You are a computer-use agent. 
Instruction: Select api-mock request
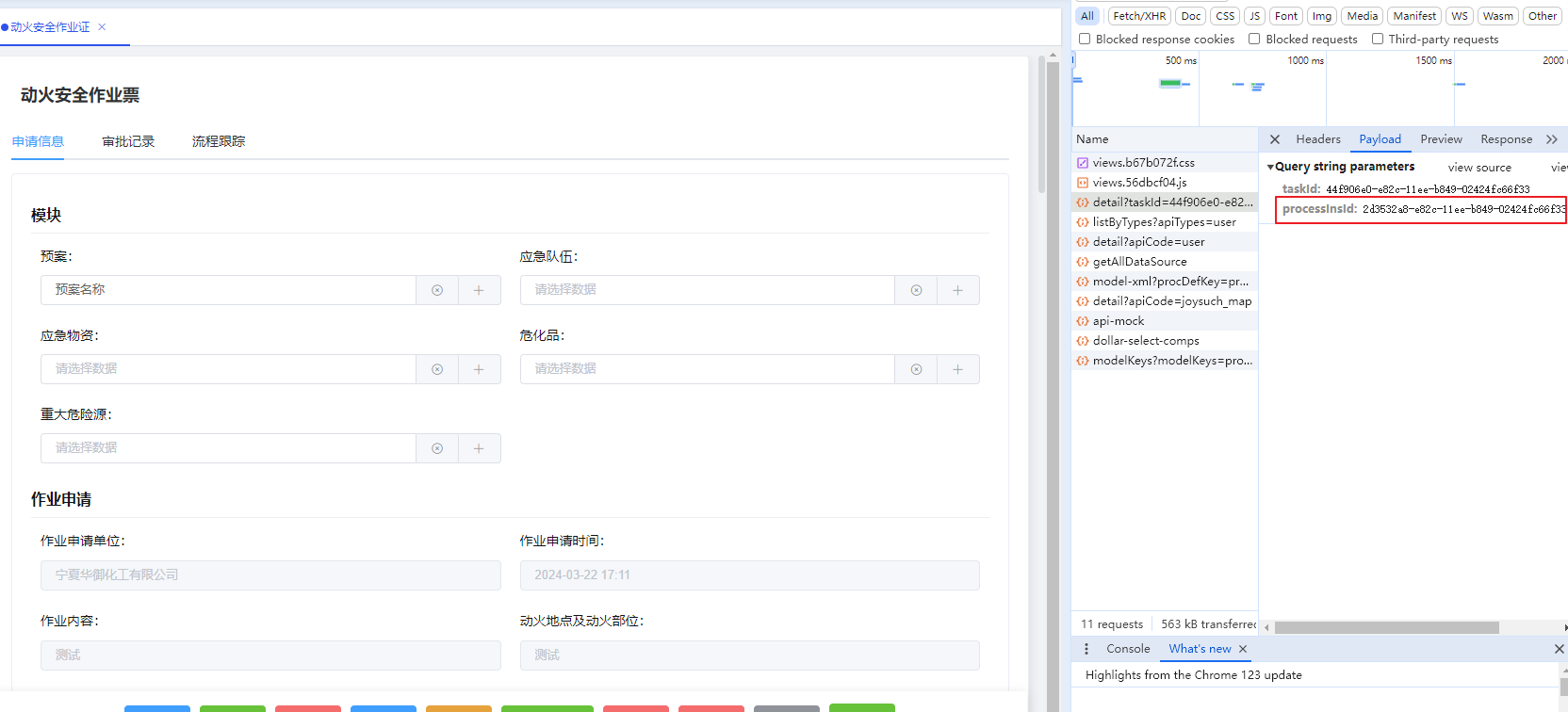(x=1165, y=321)
